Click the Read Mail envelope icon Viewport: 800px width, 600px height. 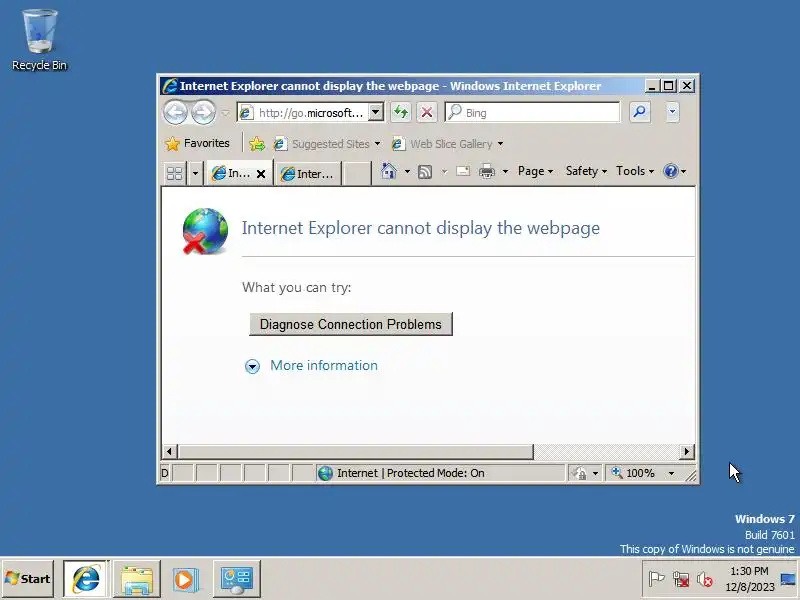(x=463, y=171)
